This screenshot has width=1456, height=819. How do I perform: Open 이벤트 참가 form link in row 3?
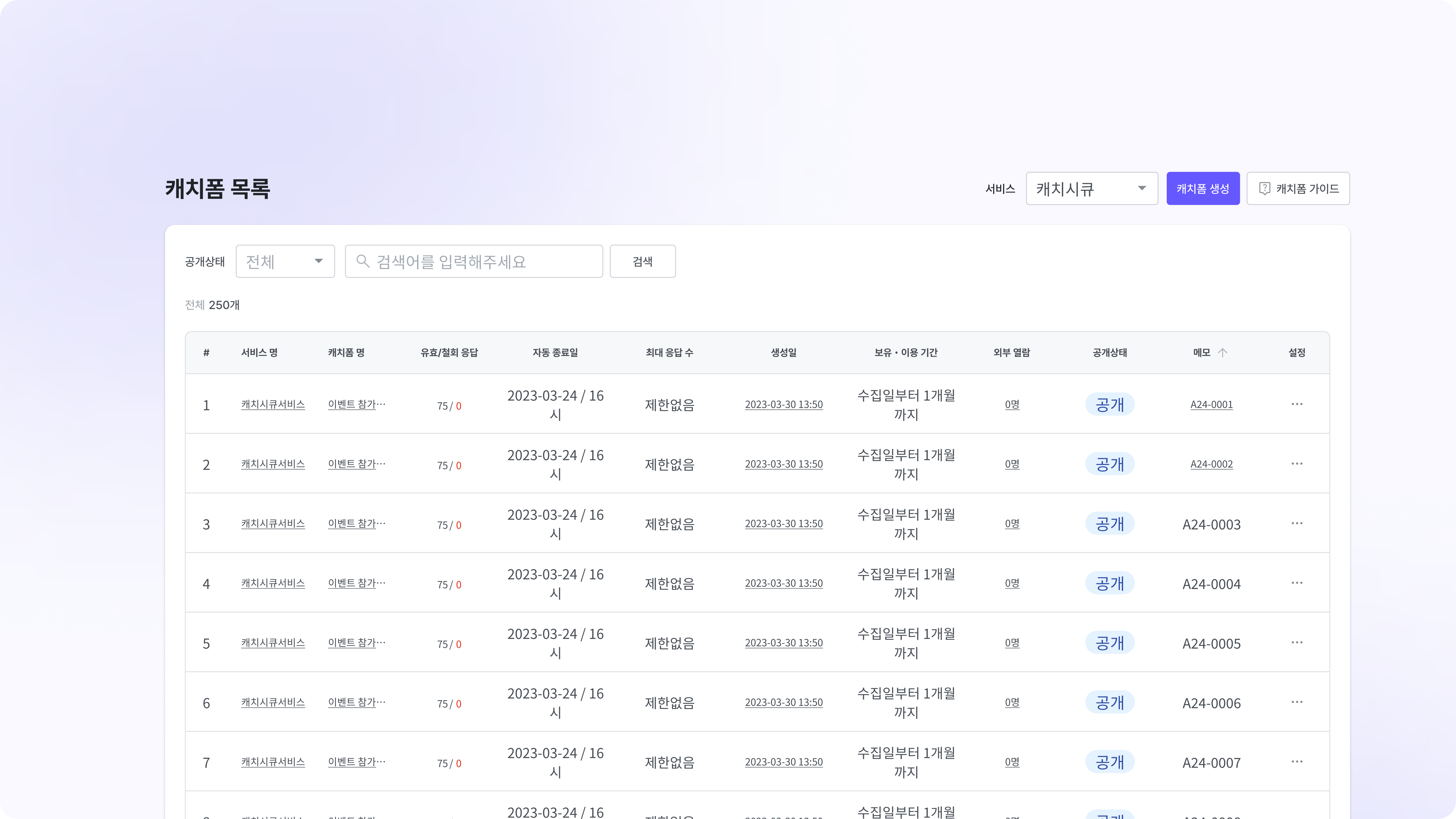[357, 523]
